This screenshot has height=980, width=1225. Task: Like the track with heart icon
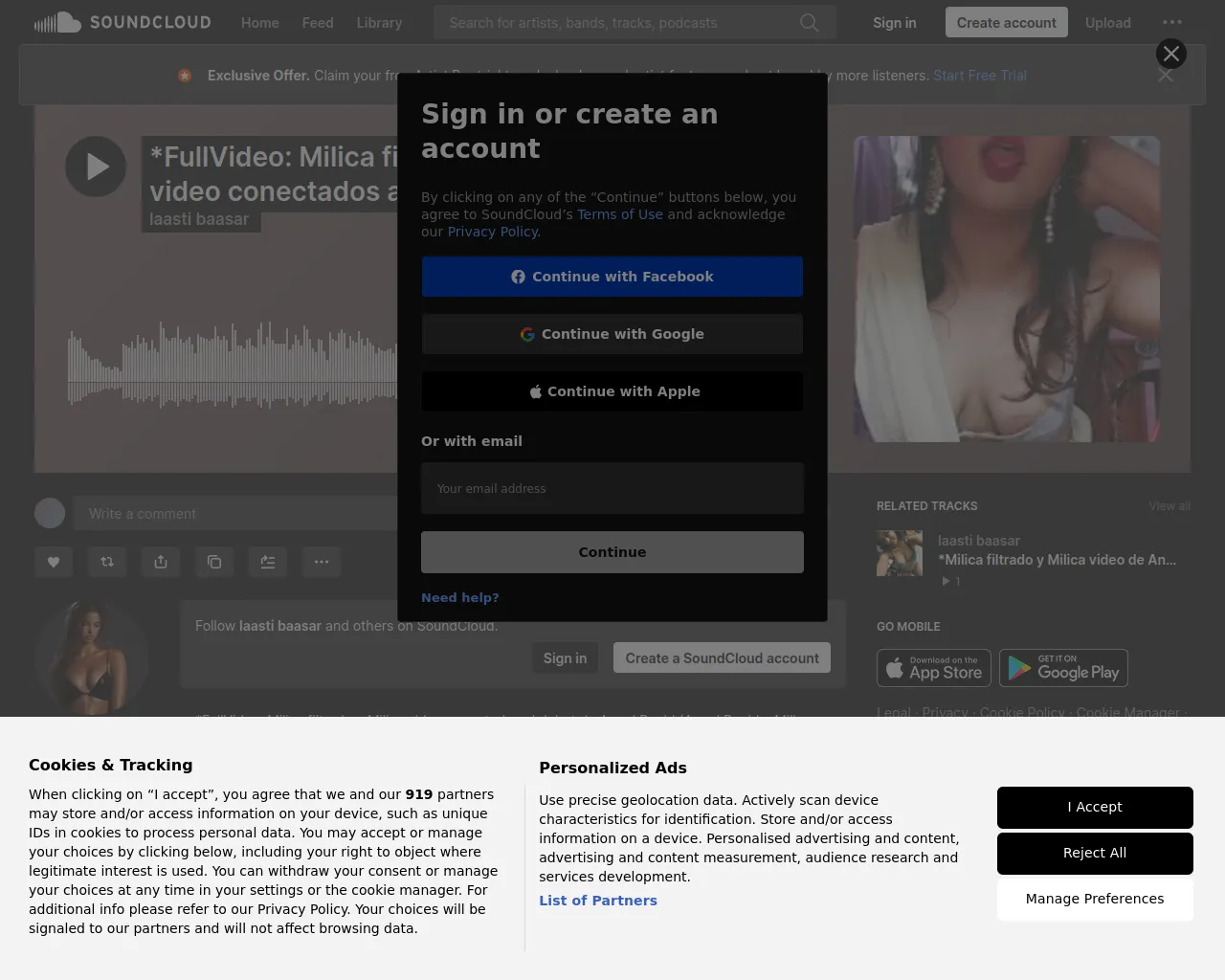(54, 562)
